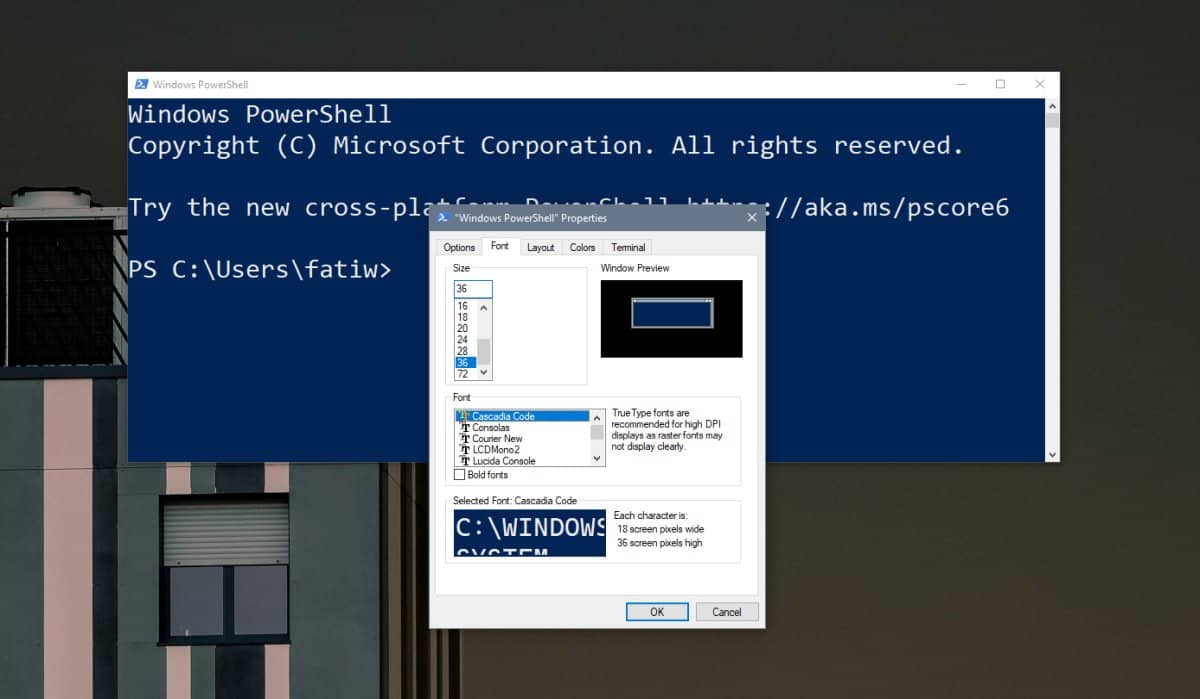Select the Font tab
Screen dimensions: 1200x699
(x=499, y=246)
